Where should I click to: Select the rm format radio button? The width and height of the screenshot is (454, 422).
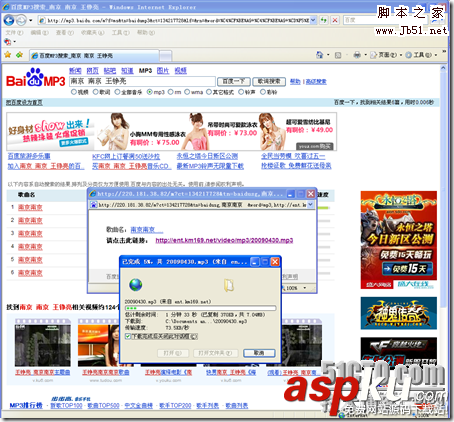[x=171, y=92]
